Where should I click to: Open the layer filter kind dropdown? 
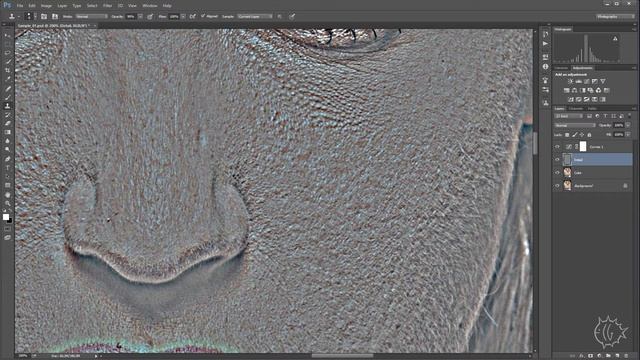(569, 116)
